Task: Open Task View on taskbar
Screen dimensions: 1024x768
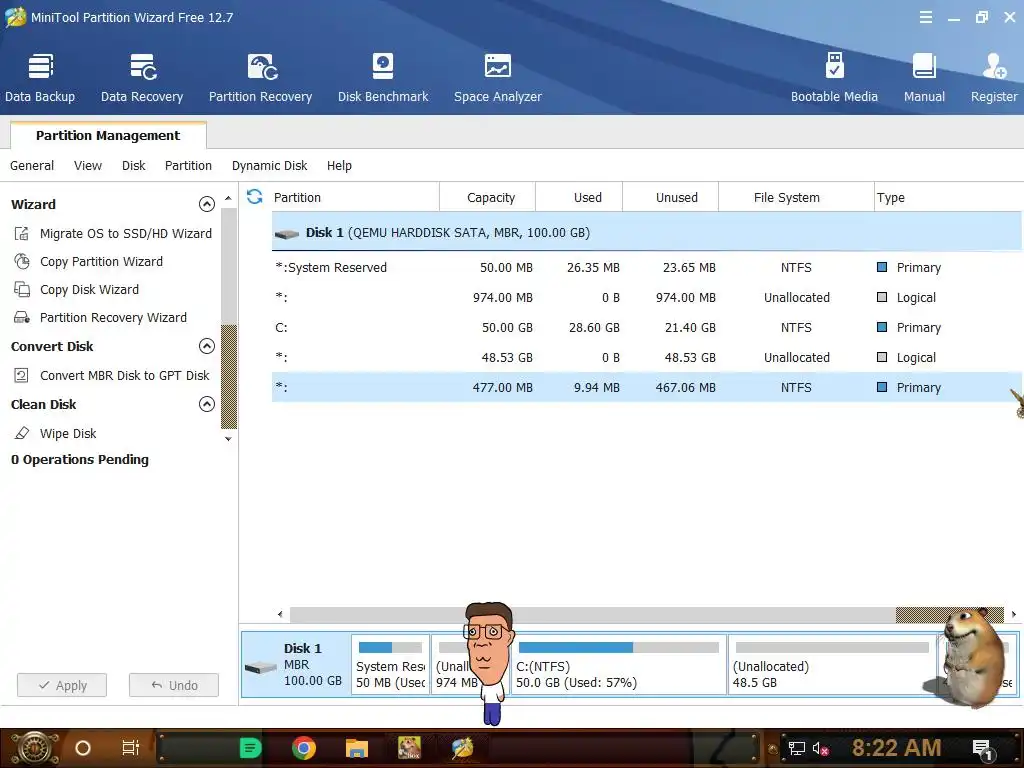Action: point(131,748)
